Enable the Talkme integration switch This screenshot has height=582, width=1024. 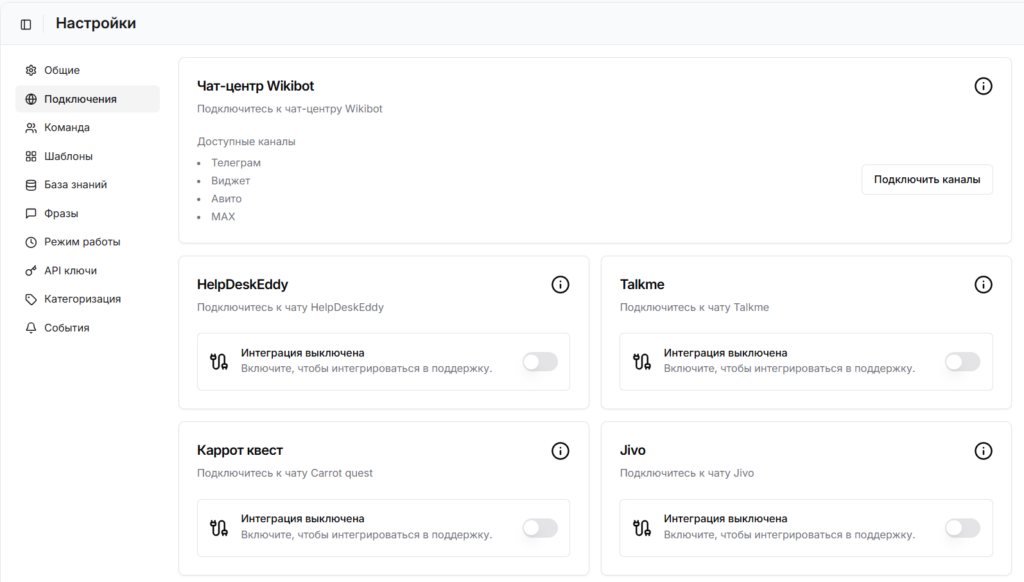coord(963,361)
